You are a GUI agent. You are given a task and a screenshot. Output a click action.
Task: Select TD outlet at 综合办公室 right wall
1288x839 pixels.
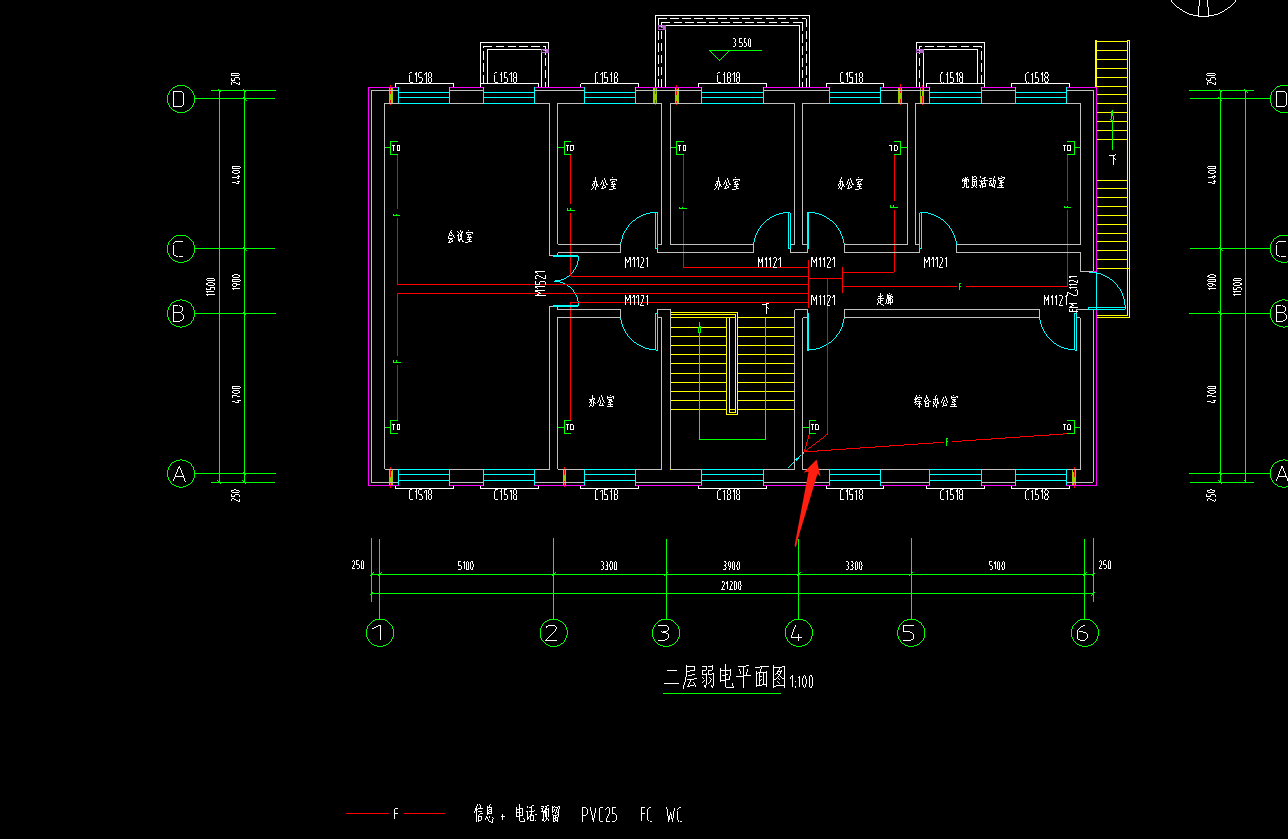pos(1068,427)
